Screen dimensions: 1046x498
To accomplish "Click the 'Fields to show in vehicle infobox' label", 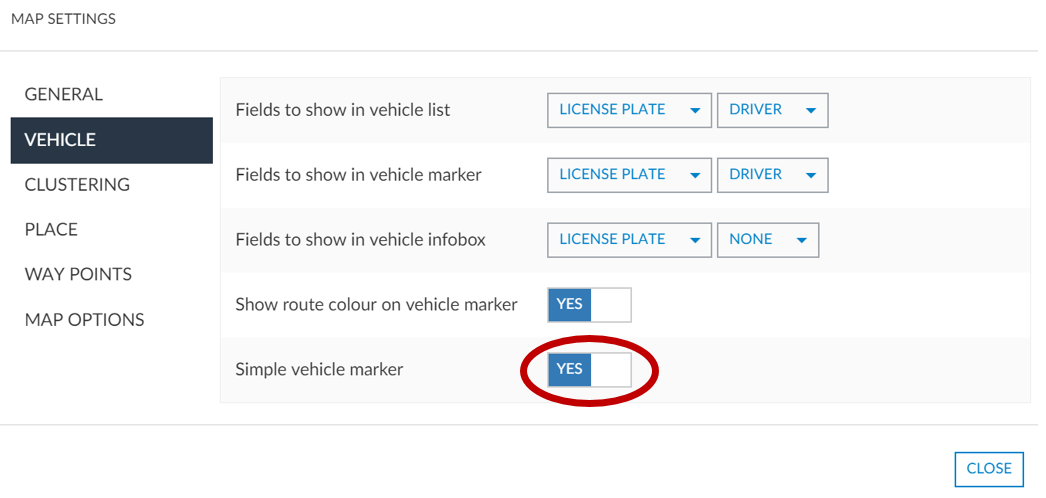I will coord(360,240).
